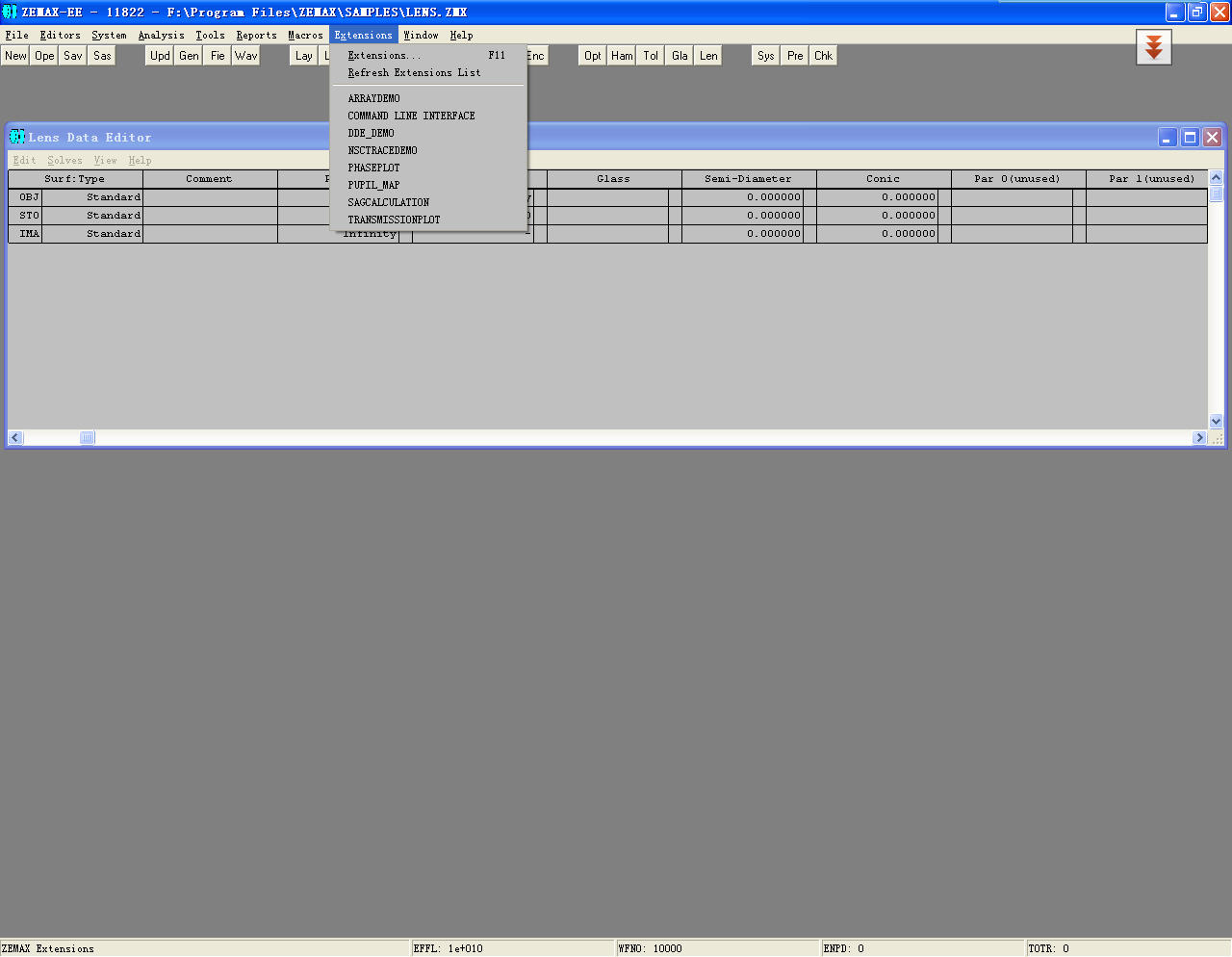Image resolution: width=1232 pixels, height=957 pixels.
Task: Click the Surf:Type column header
Action: point(75,179)
